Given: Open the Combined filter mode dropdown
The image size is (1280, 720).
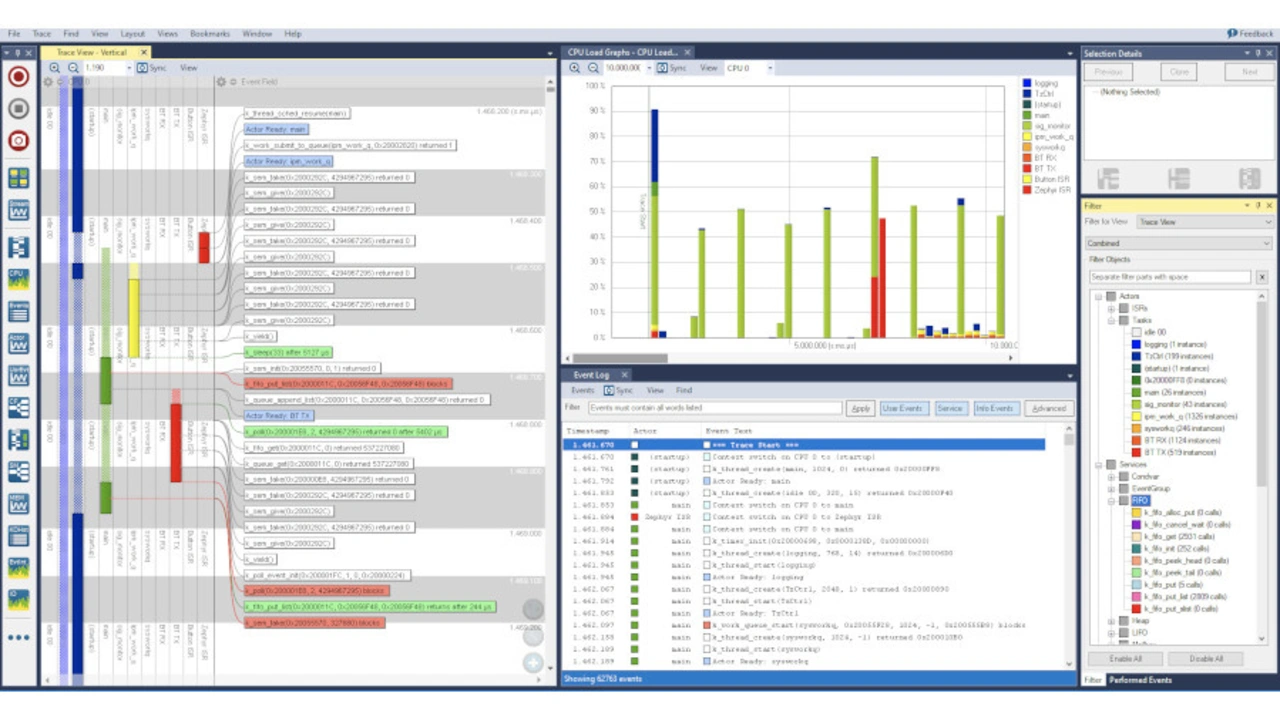Looking at the screenshot, I should coord(1178,243).
